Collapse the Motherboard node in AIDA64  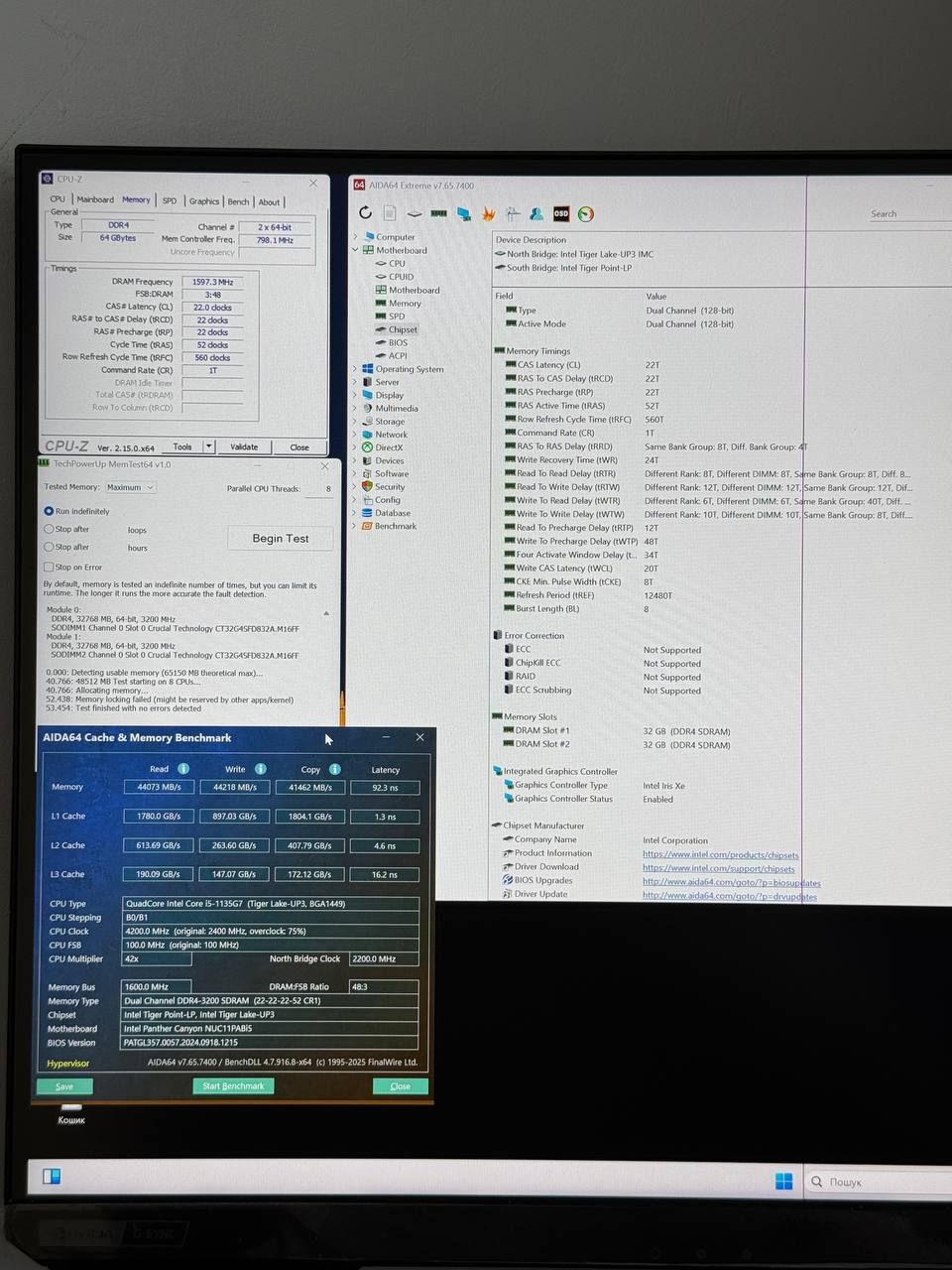pyautogui.click(x=356, y=250)
